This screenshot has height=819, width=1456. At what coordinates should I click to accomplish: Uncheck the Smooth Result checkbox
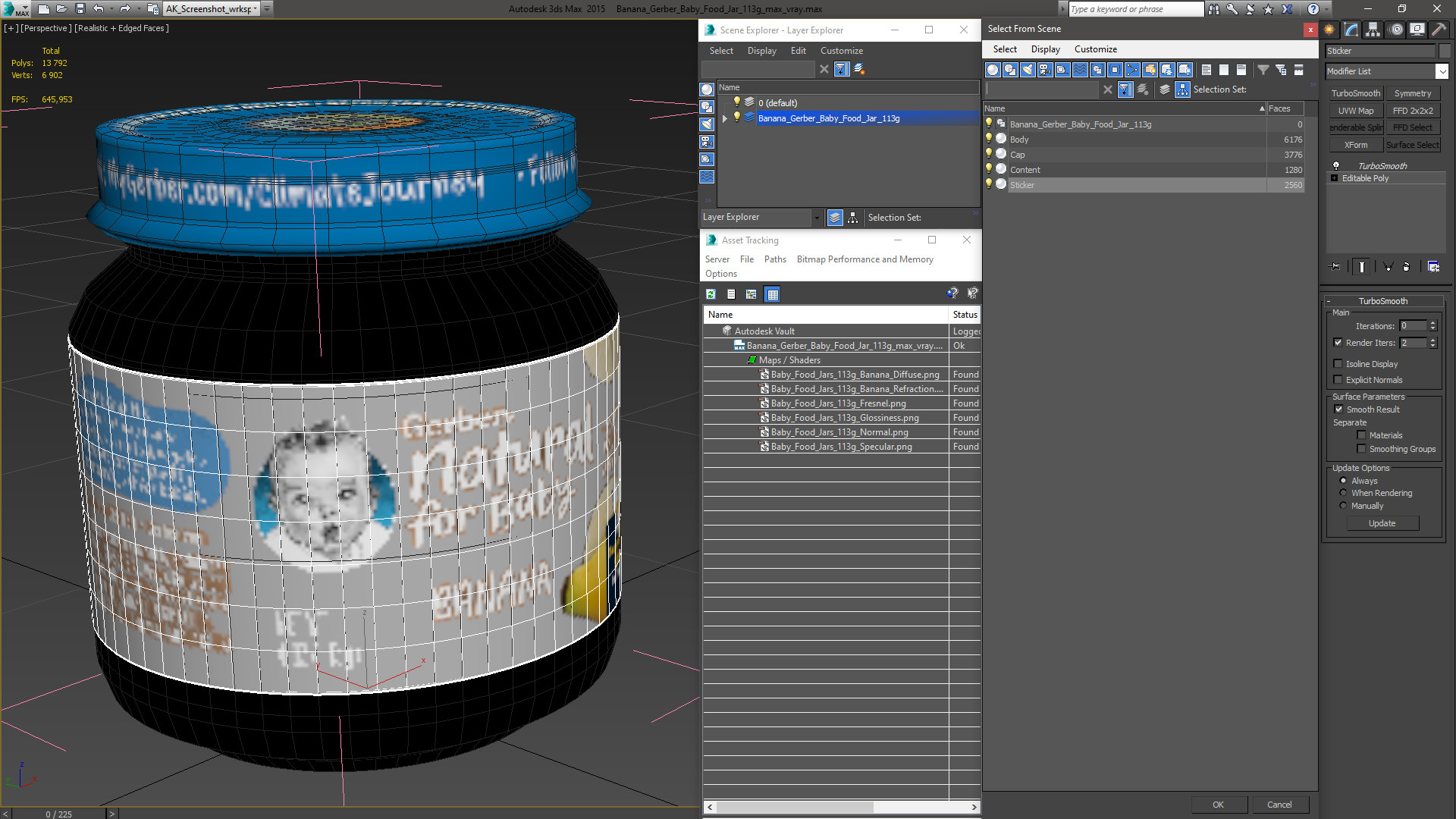pyautogui.click(x=1338, y=409)
